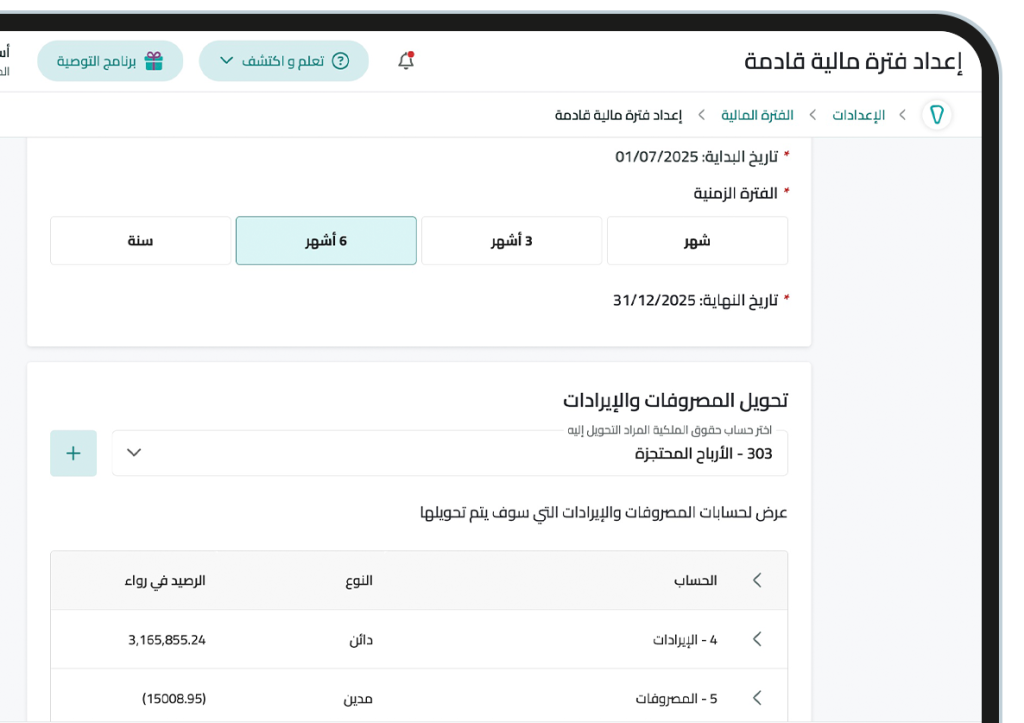Click the plus icon to add an equity account
Image resolution: width=1024 pixels, height=723 pixels.
click(x=73, y=452)
